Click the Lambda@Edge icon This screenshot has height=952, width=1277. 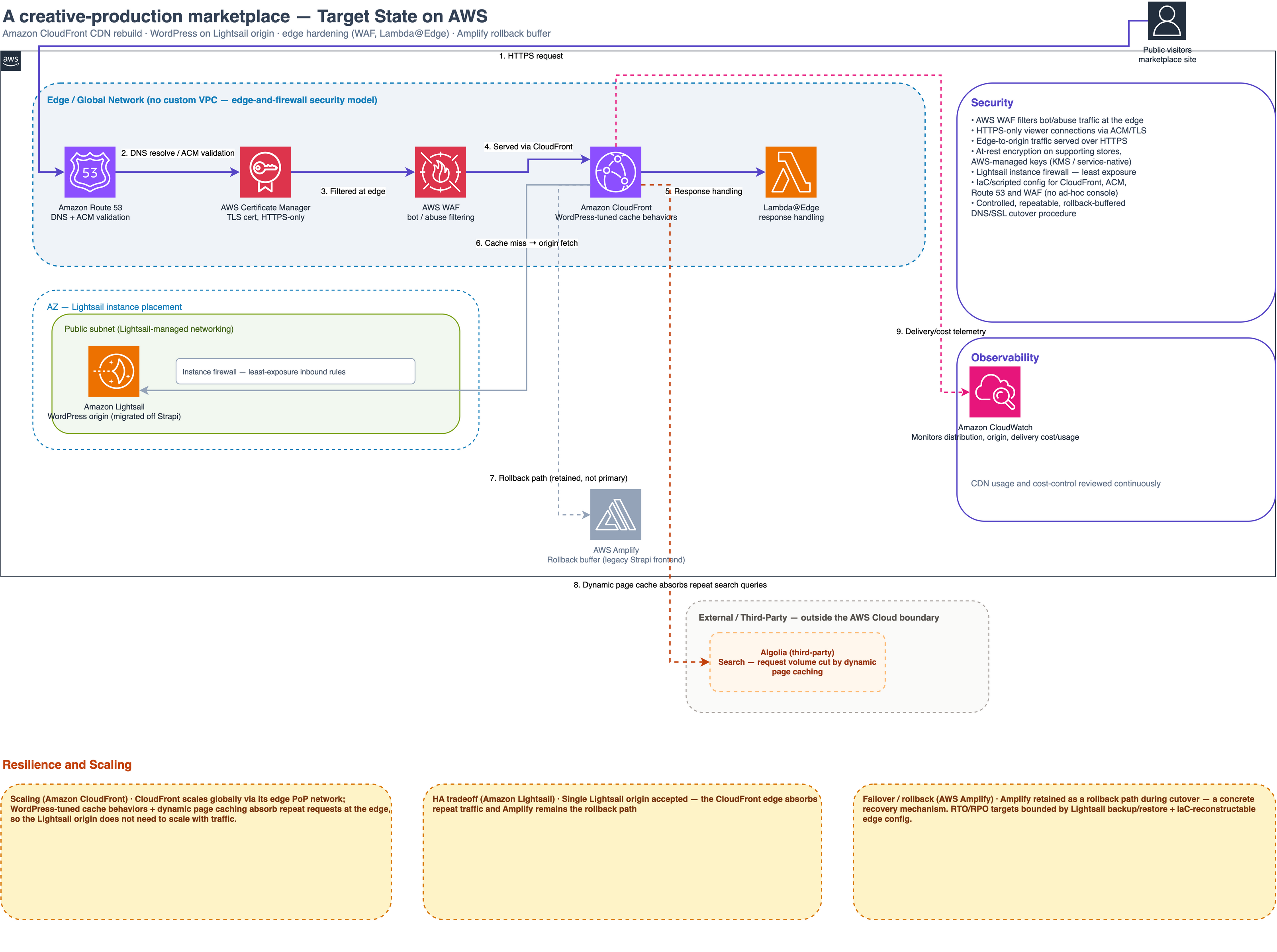pyautogui.click(x=791, y=172)
